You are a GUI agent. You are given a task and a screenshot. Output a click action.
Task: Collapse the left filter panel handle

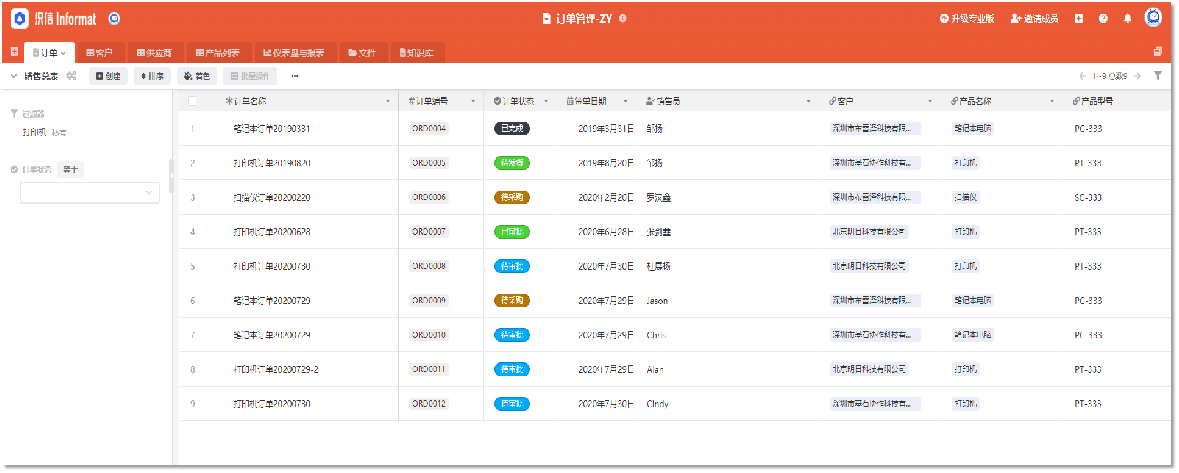coord(171,175)
